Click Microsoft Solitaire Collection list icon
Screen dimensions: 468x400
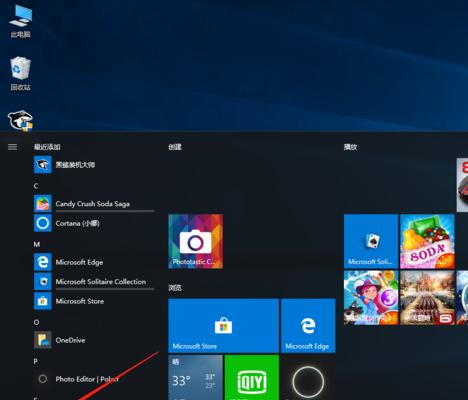pyautogui.click(x=43, y=281)
